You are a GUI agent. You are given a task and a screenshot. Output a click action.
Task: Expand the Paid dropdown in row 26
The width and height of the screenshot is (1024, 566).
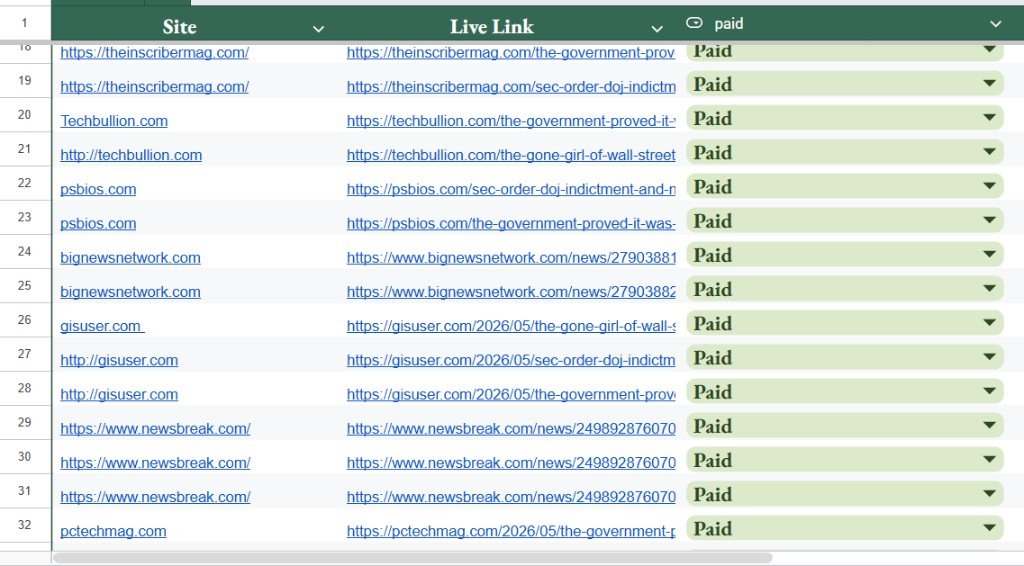tap(989, 322)
